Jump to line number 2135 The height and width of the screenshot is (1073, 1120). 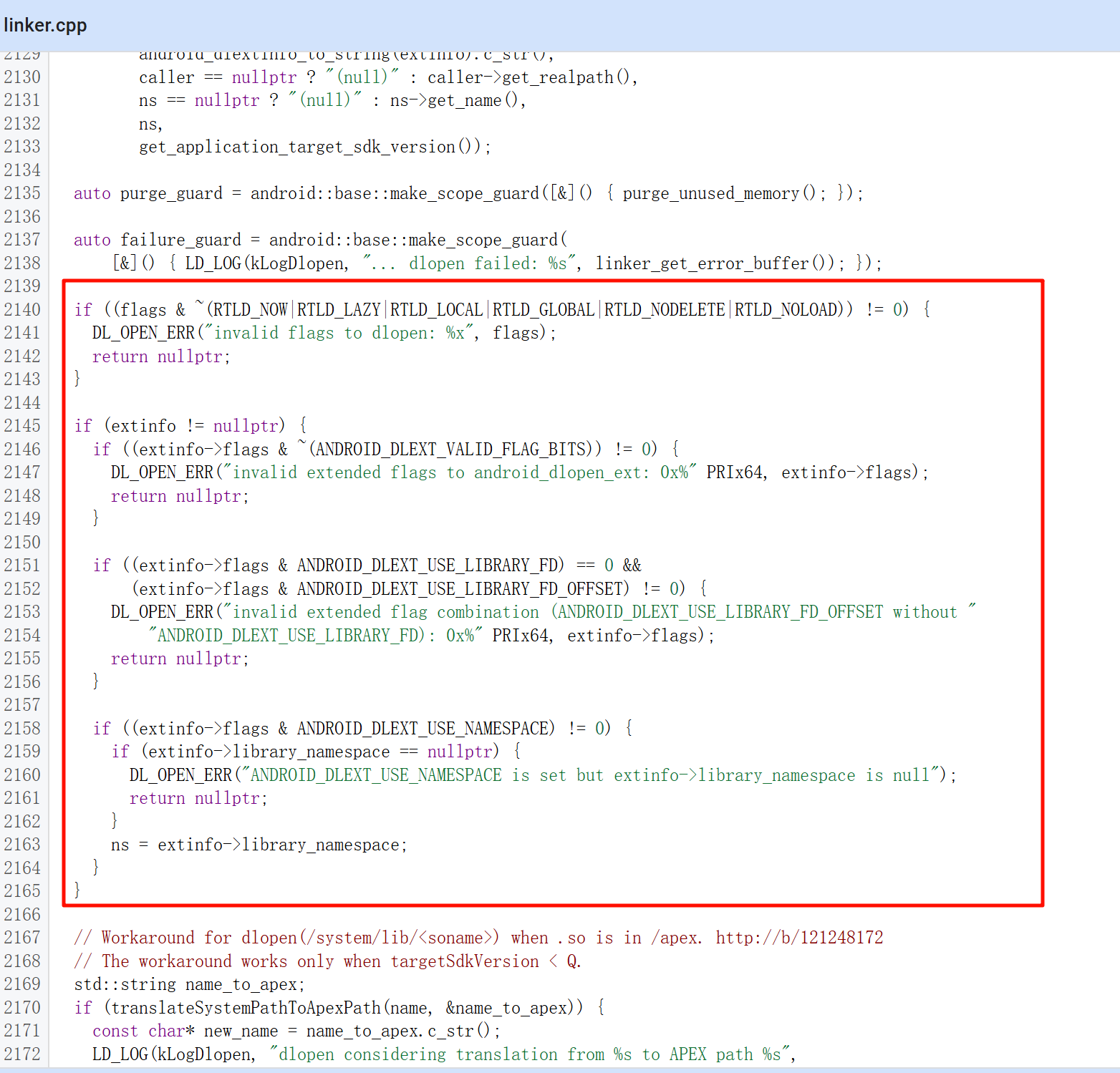[22, 193]
